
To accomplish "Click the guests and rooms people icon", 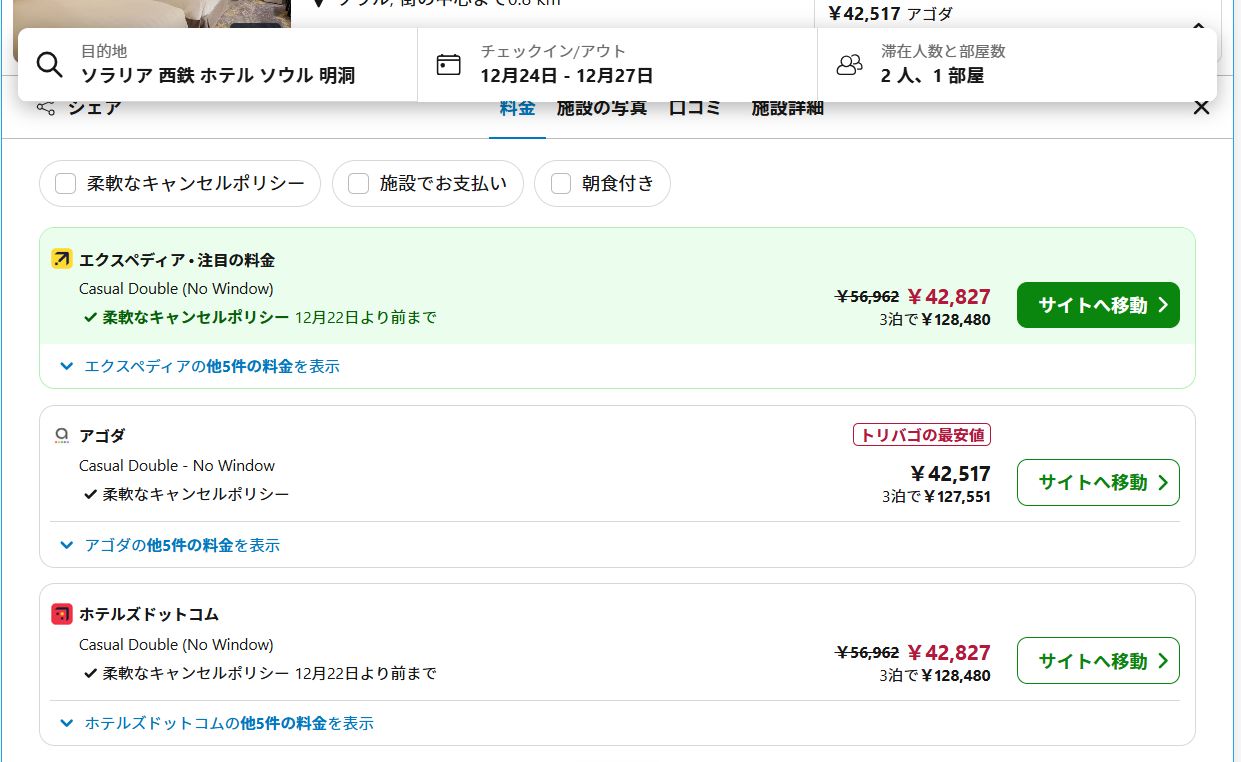I will [849, 64].
